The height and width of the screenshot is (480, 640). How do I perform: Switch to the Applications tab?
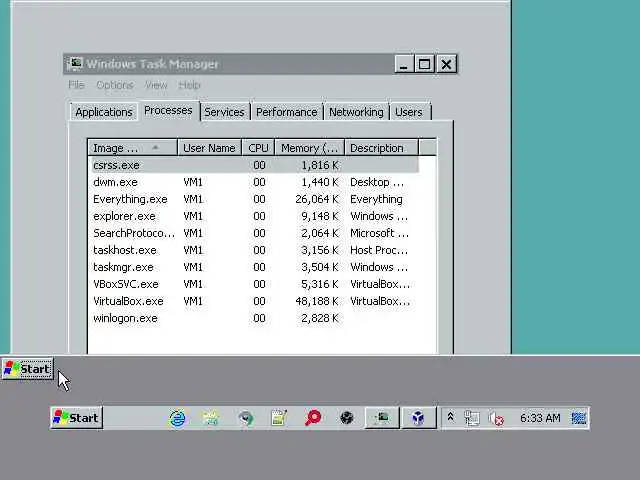(104, 112)
